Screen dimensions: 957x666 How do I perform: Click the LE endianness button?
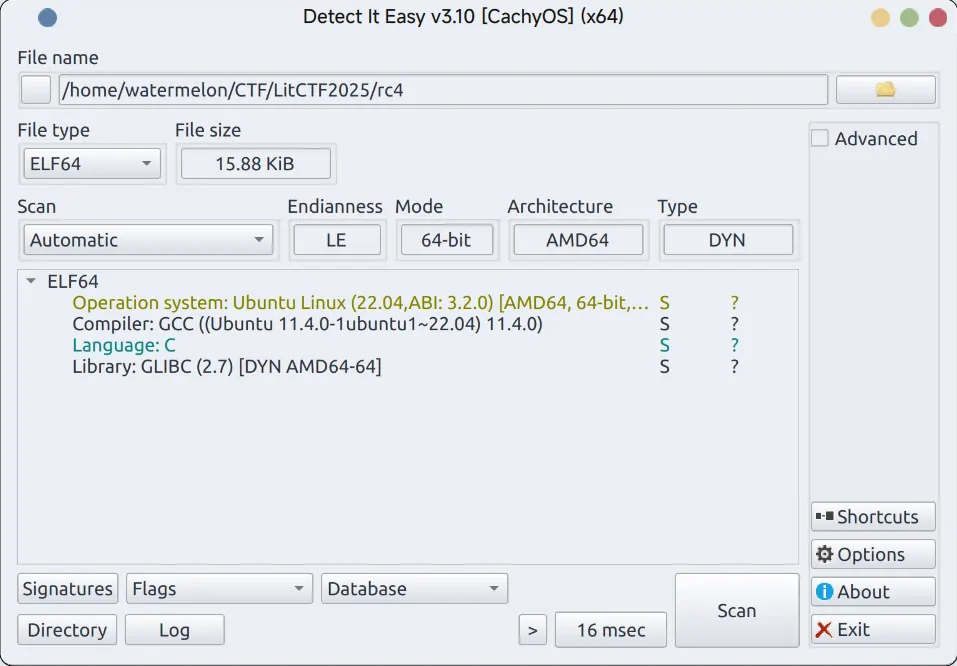[337, 240]
